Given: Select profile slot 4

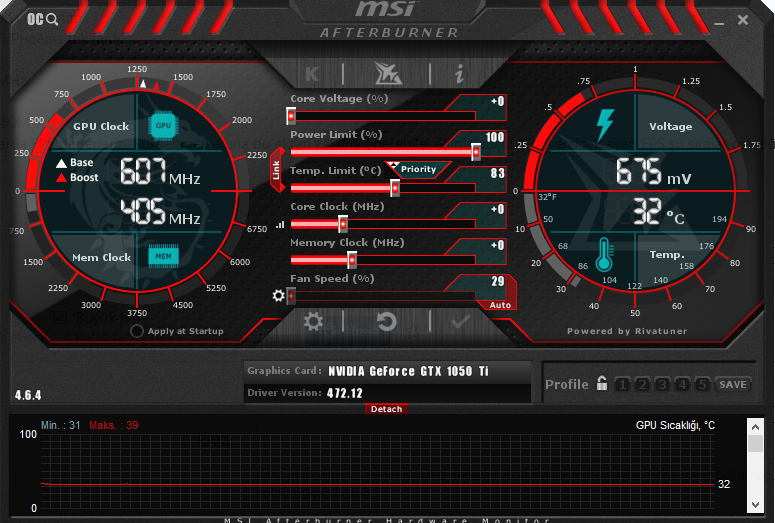Looking at the screenshot, I should point(682,384).
